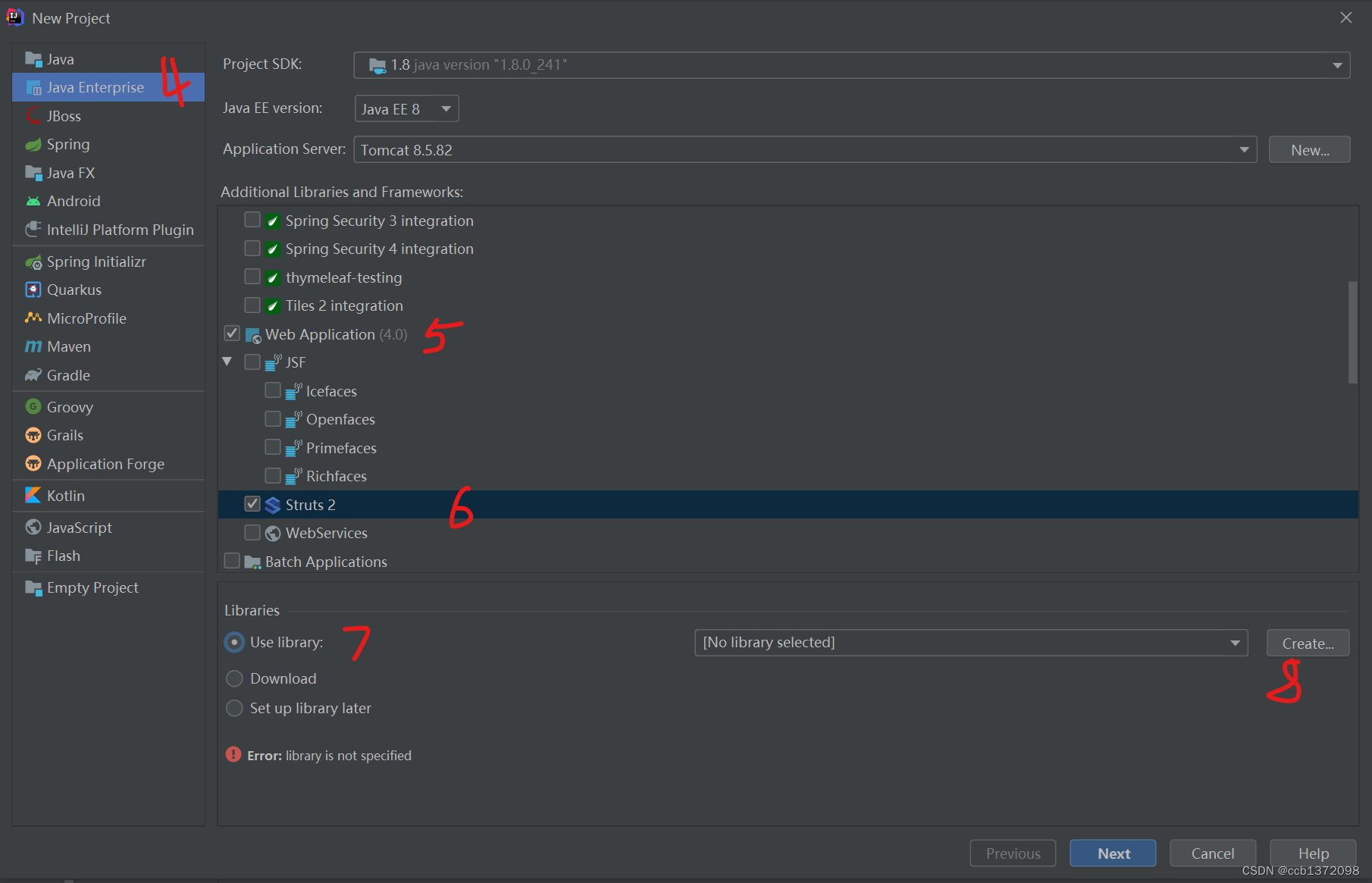Screen dimensions: 1372x883
Task: Check the Openfaces checkbox
Action: tap(273, 418)
